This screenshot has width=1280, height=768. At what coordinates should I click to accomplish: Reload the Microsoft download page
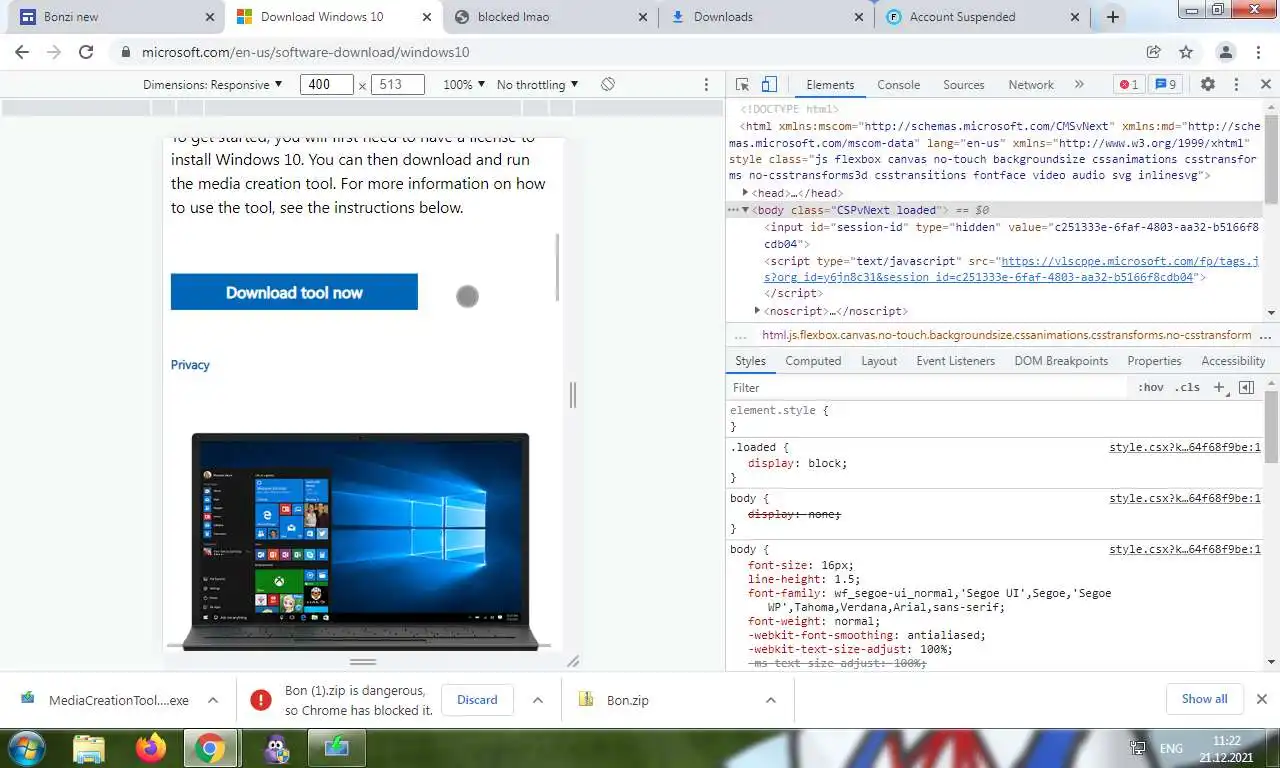tap(86, 52)
